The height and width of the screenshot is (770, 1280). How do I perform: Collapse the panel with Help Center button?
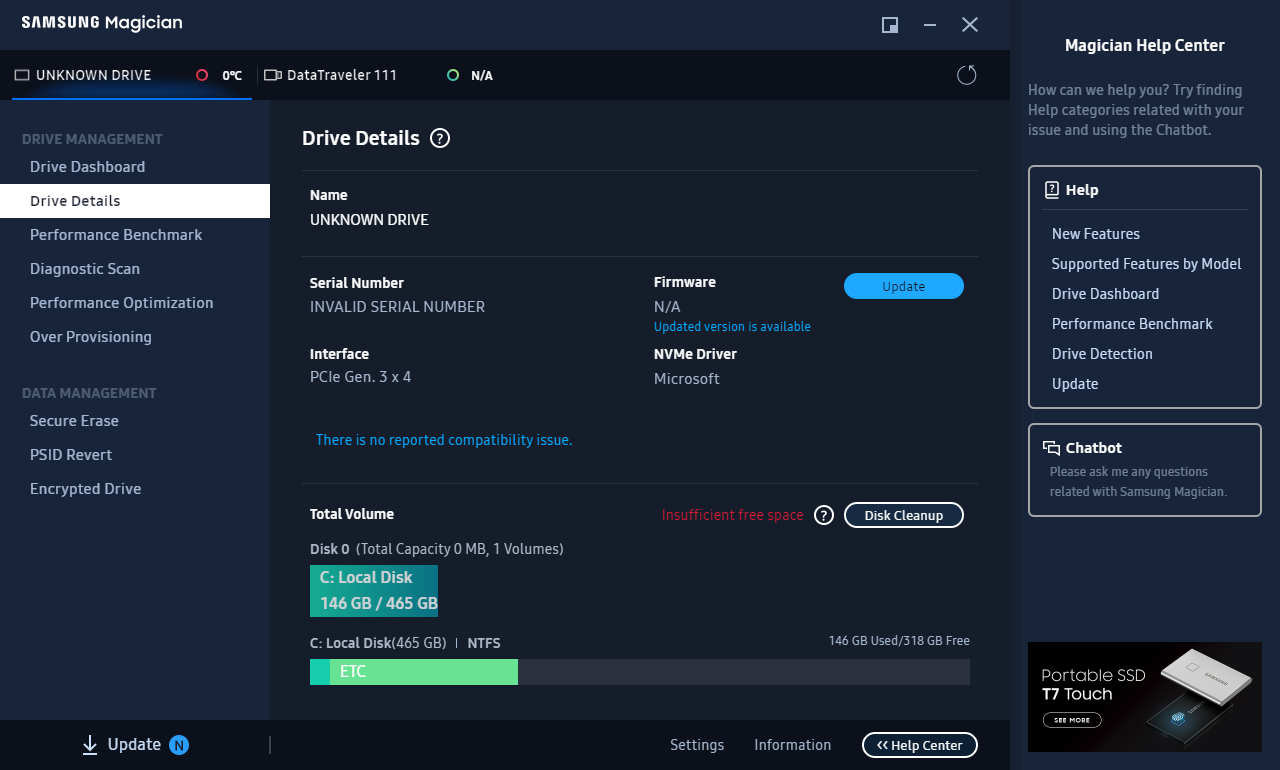click(919, 745)
